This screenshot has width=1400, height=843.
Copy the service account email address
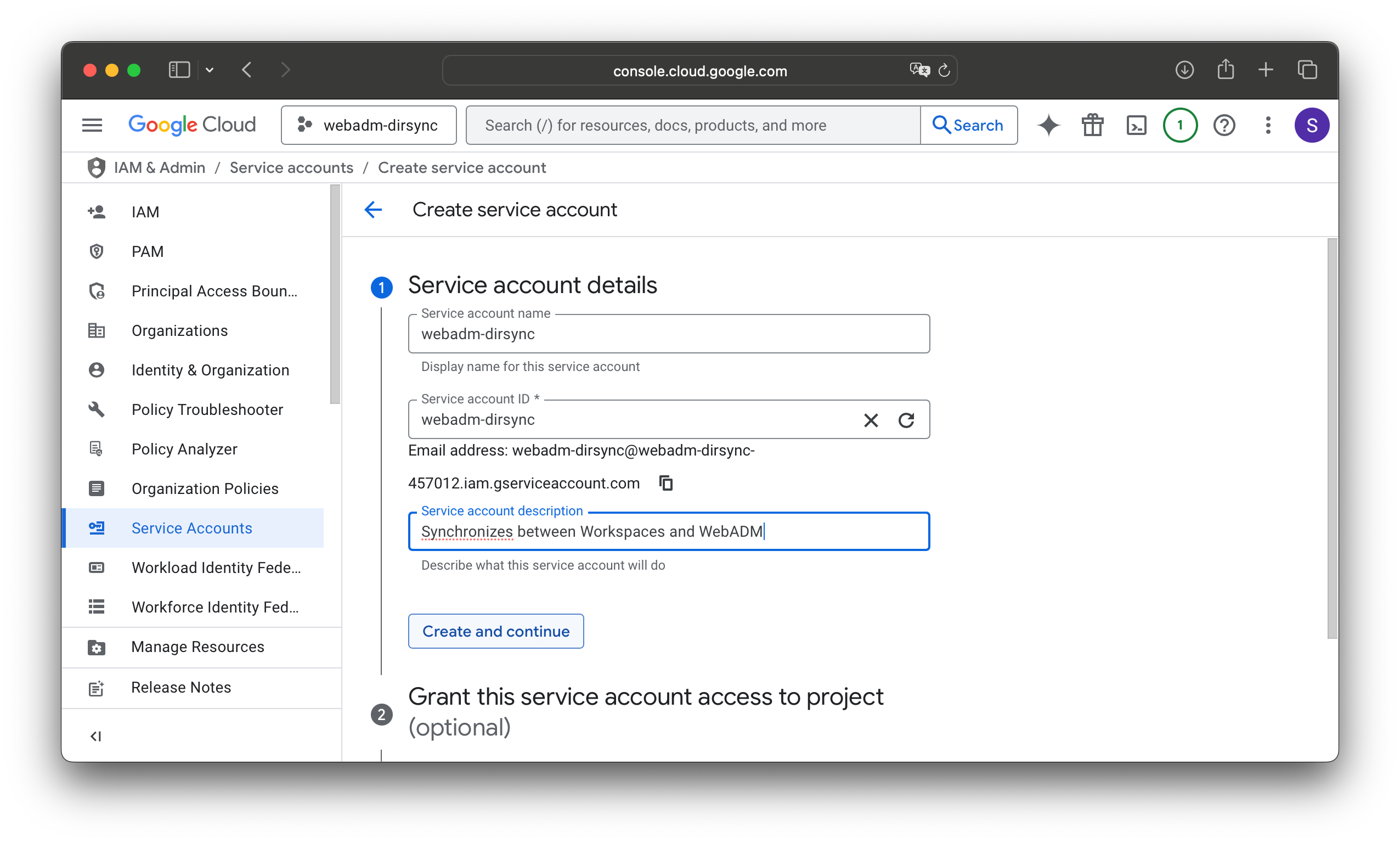(x=666, y=483)
